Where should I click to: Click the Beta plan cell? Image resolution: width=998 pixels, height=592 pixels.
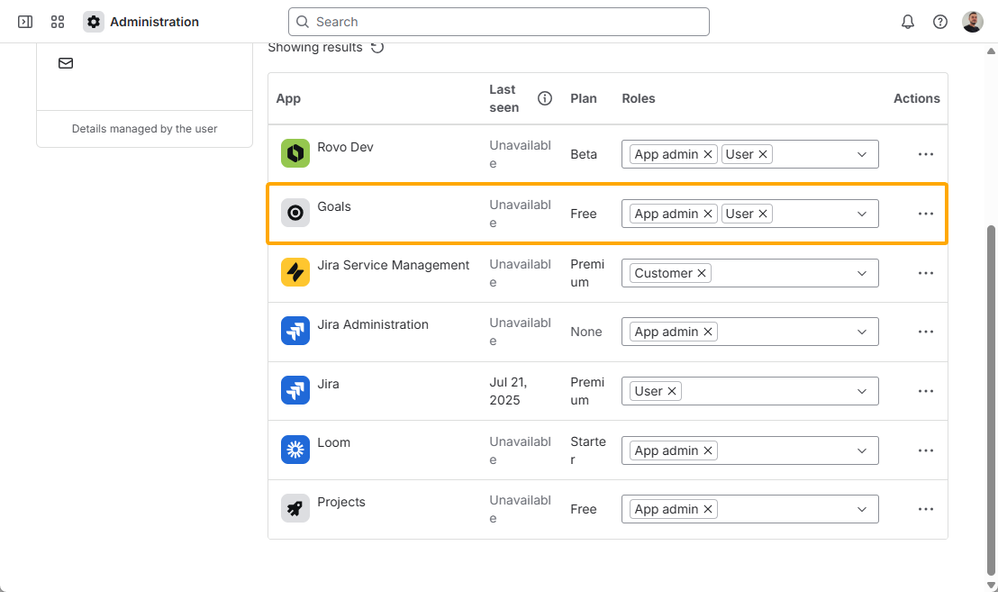(584, 154)
